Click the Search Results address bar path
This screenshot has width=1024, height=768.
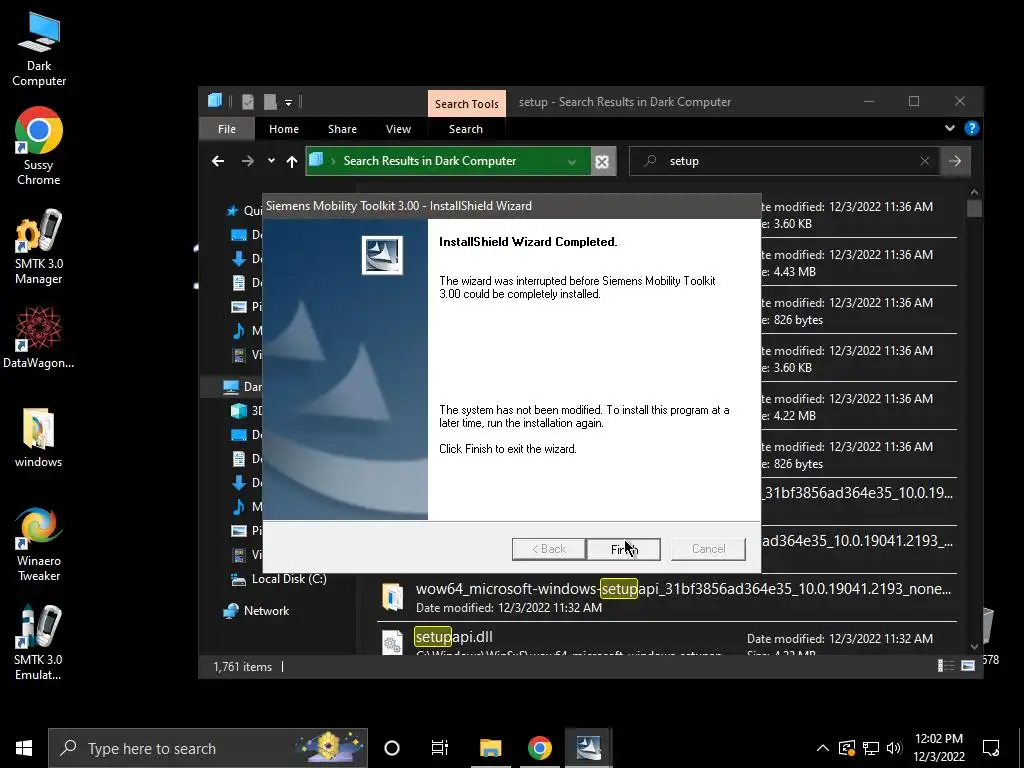tap(430, 161)
